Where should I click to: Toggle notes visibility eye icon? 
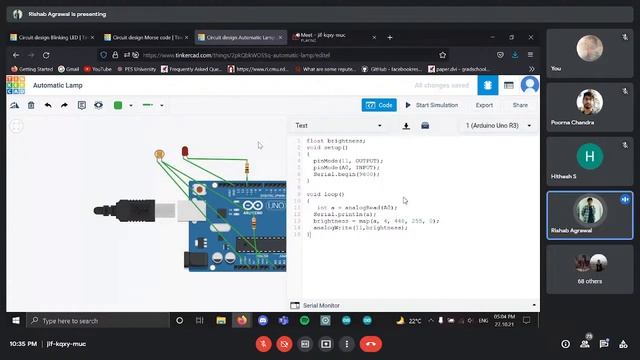coord(98,105)
